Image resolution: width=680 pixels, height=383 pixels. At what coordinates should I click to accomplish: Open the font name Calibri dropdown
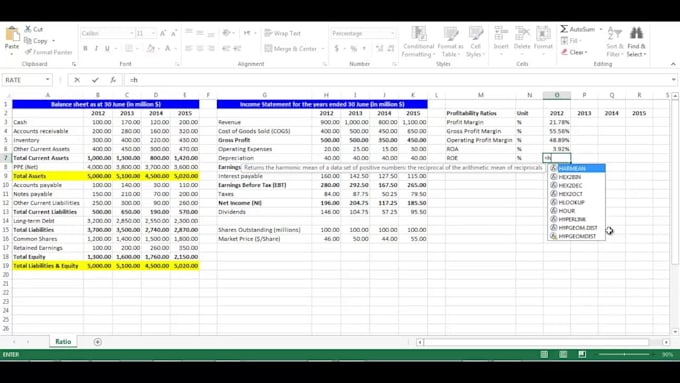click(x=131, y=33)
